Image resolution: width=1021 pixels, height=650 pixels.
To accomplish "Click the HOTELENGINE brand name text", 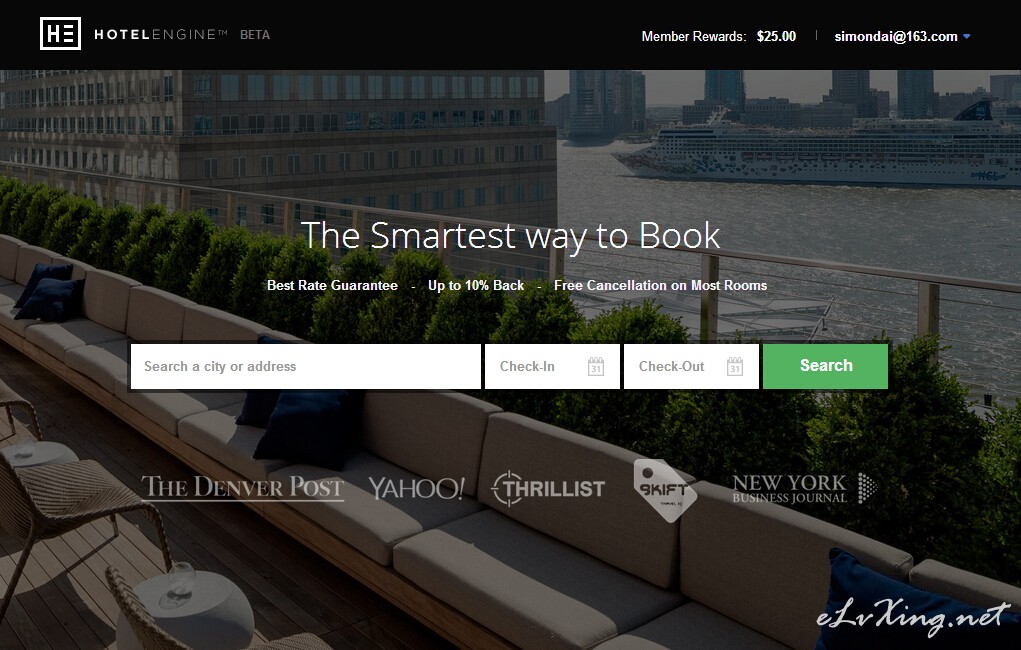I will 161,35.
